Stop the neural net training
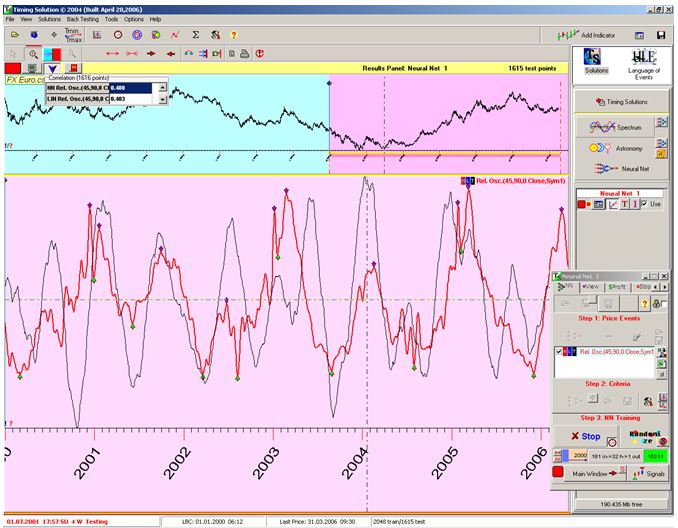The image size is (678, 528). (585, 436)
